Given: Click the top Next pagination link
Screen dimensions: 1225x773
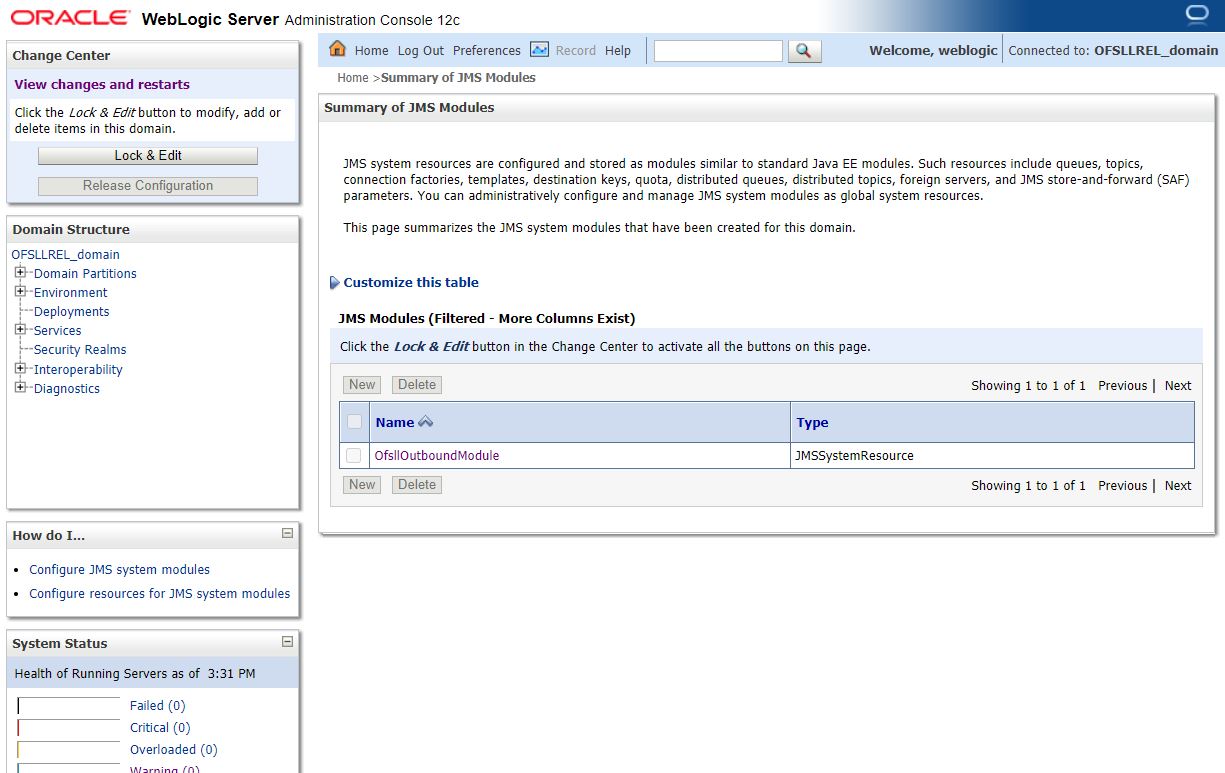Looking at the screenshot, I should tap(1178, 386).
